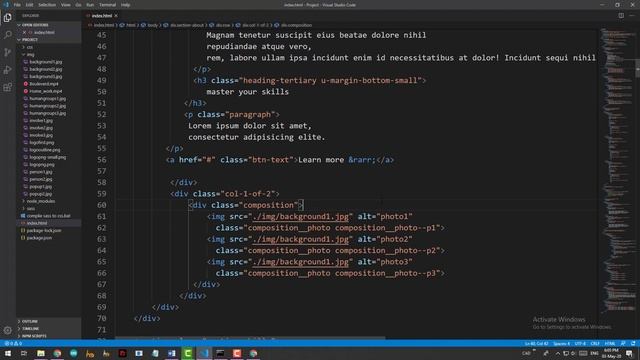
Task: Click the body breadcrumb segment
Action: tap(152, 25)
